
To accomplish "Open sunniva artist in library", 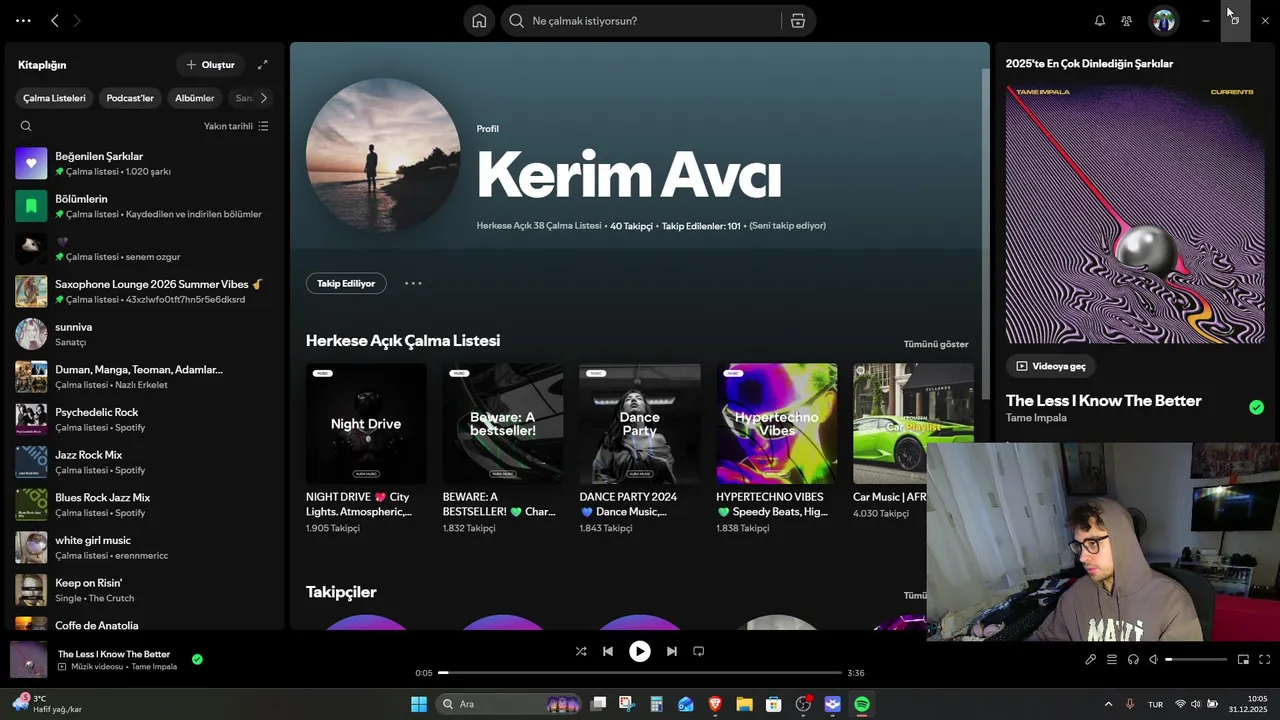I will 145,334.
